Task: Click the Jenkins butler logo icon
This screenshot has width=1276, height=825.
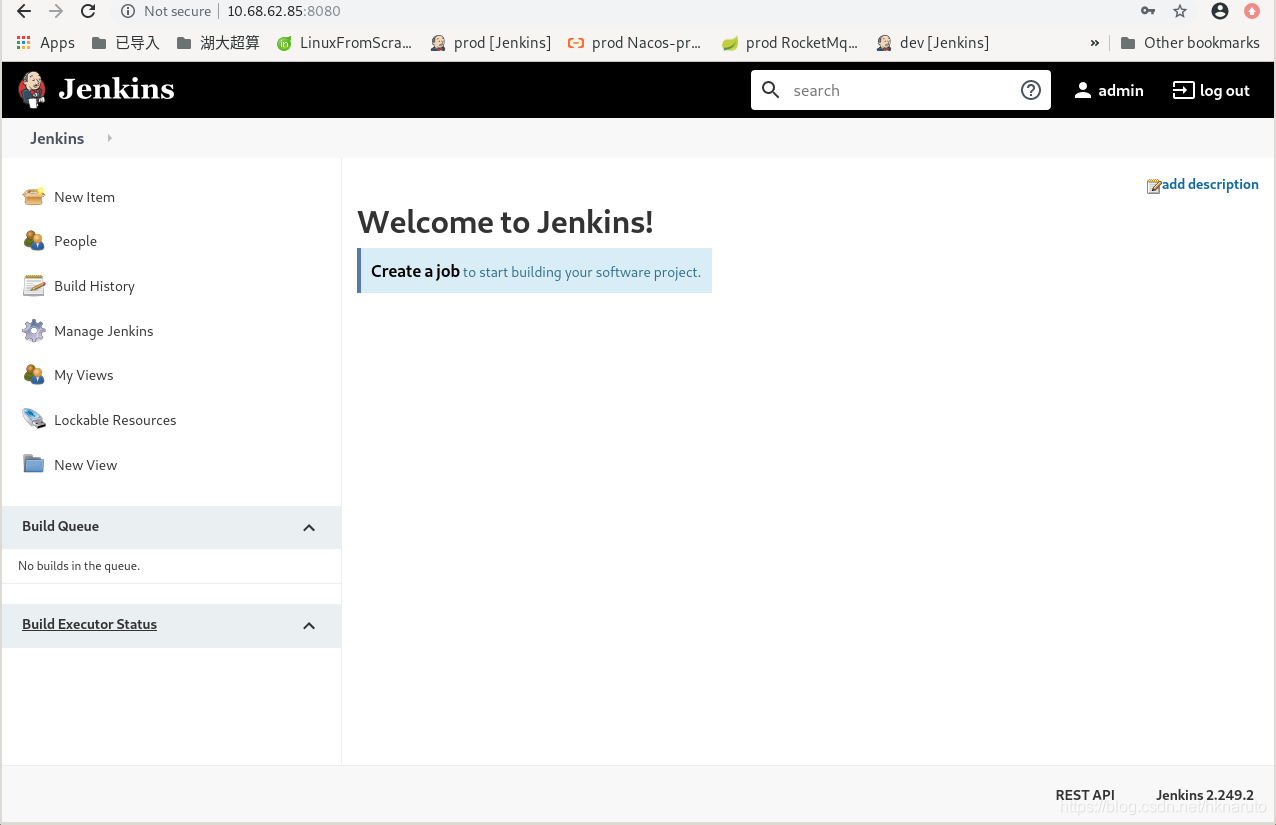Action: coord(32,90)
